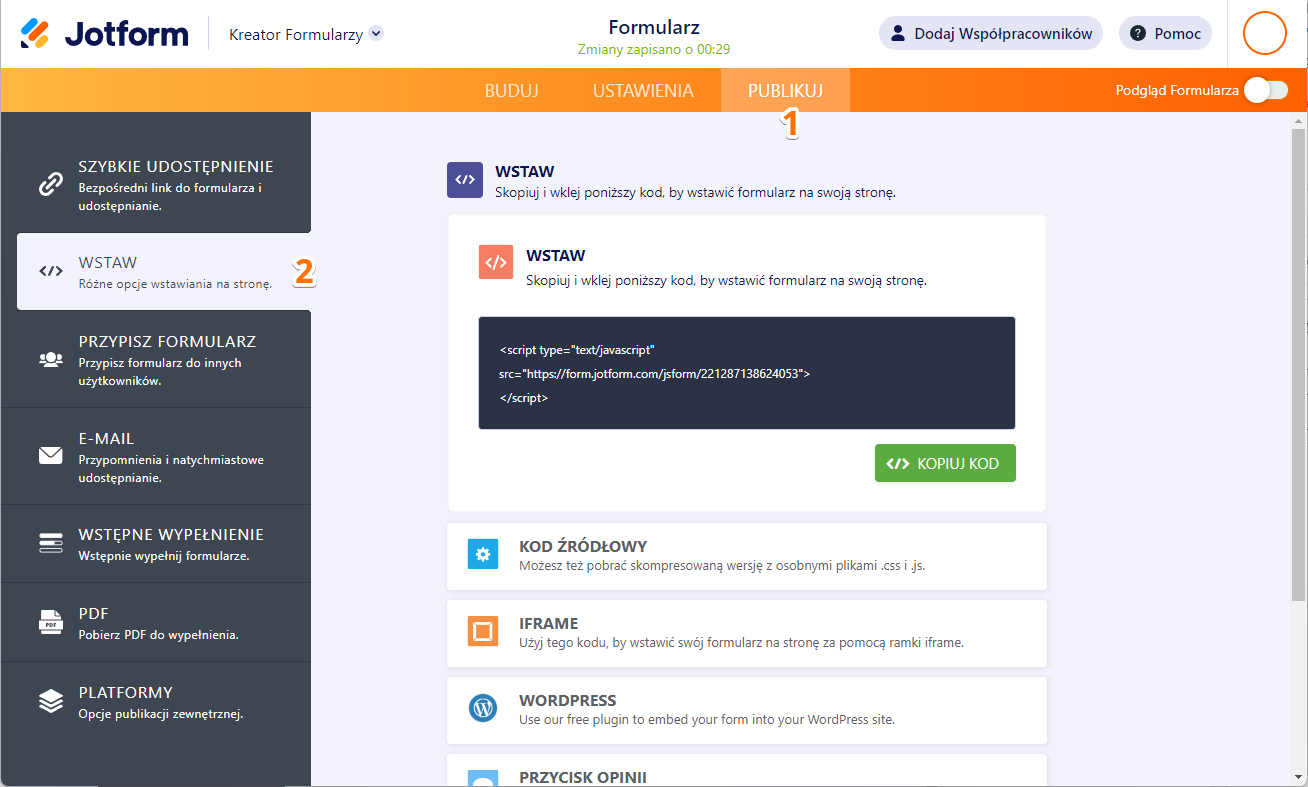Click the chain link icon for Szybkie Udostępnienie

[x=50, y=185]
